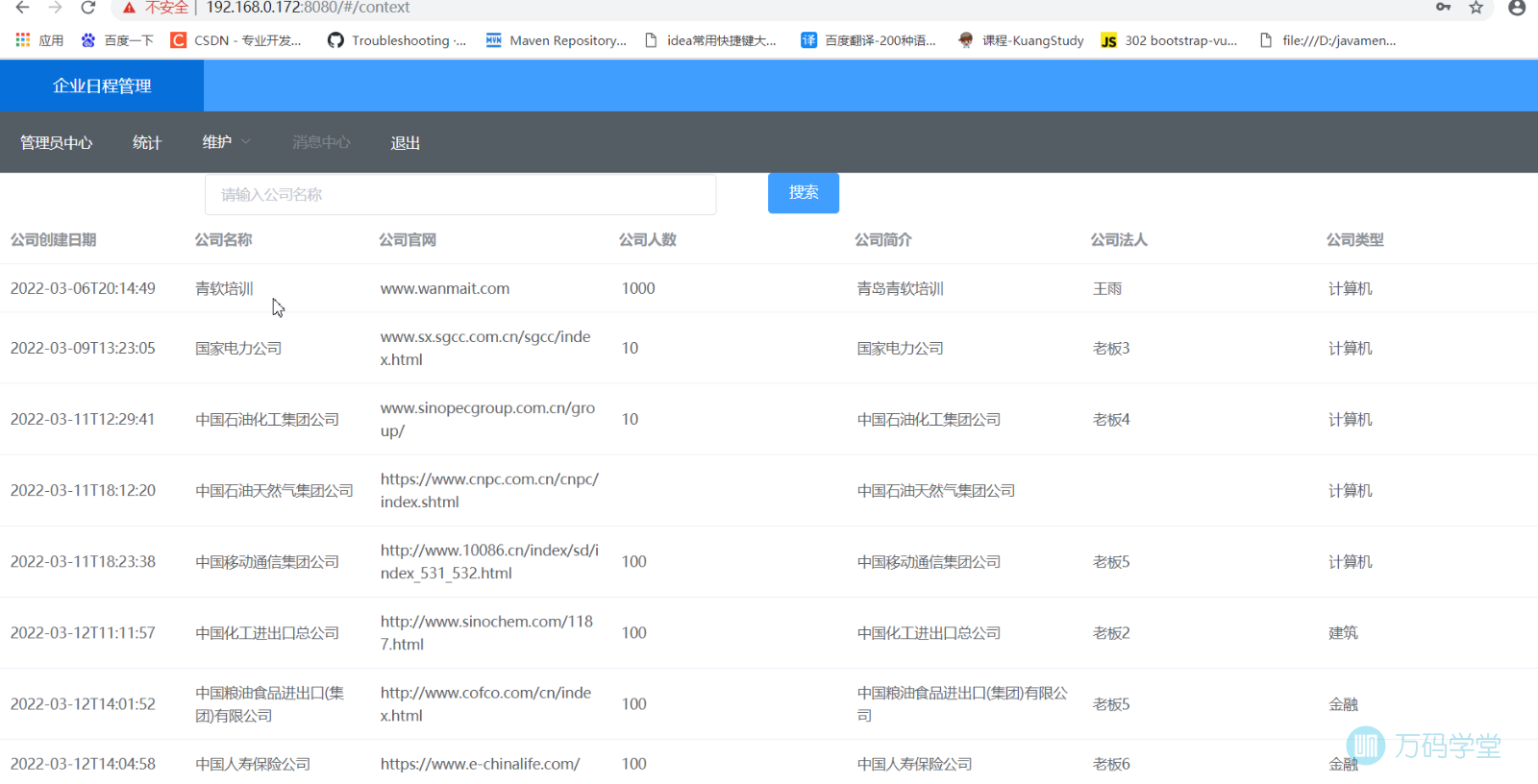Click the cnpc.com.cn website cell

(489, 490)
